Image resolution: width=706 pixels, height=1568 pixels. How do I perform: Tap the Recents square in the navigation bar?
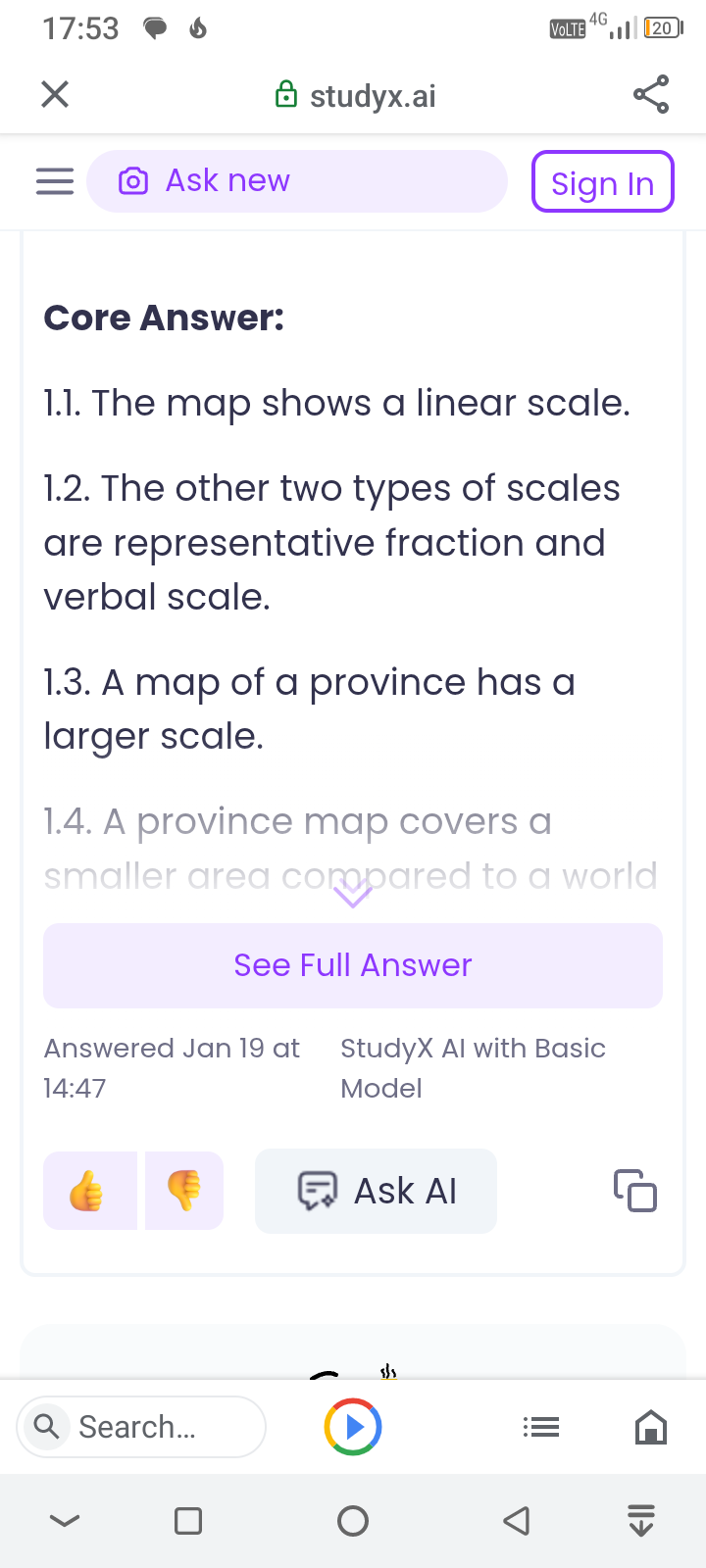(188, 1521)
